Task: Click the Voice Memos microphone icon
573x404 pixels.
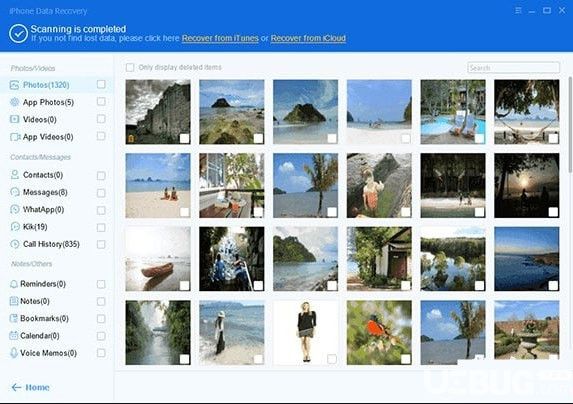Action: (x=14, y=353)
